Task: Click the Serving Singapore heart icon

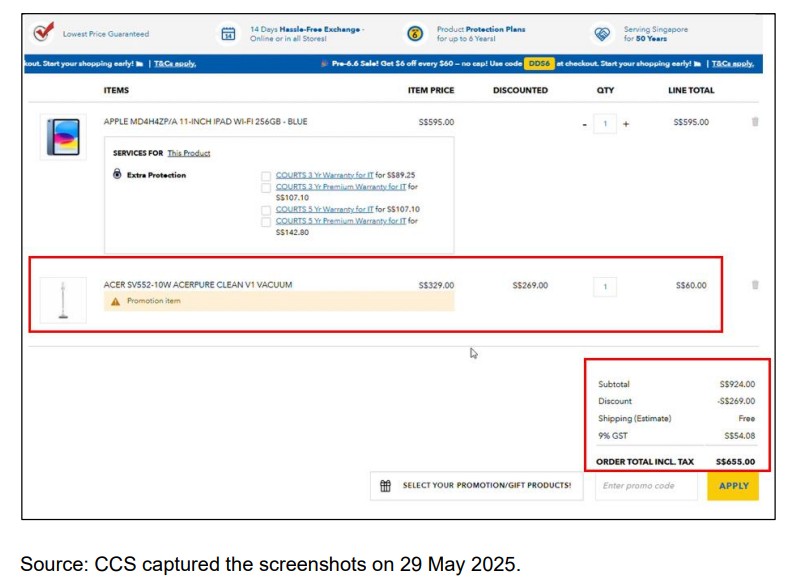Action: [602, 34]
